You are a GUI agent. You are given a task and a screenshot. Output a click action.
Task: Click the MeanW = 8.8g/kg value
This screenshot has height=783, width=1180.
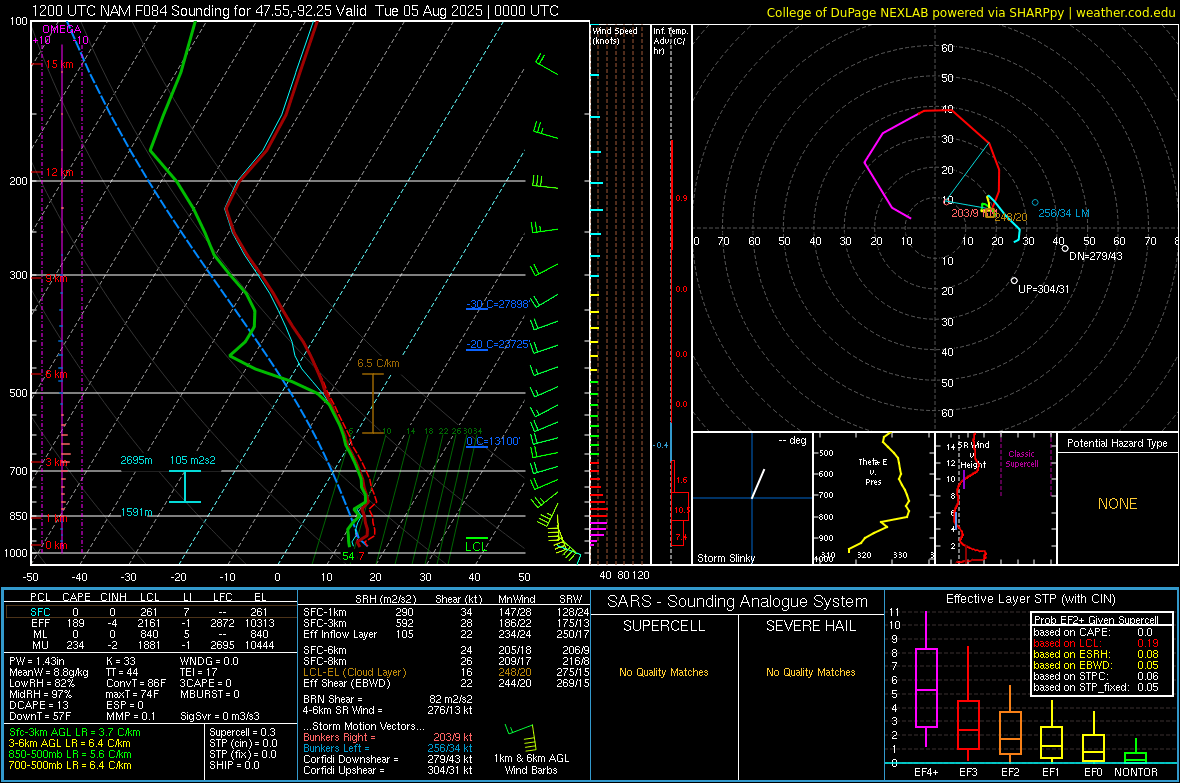49,672
